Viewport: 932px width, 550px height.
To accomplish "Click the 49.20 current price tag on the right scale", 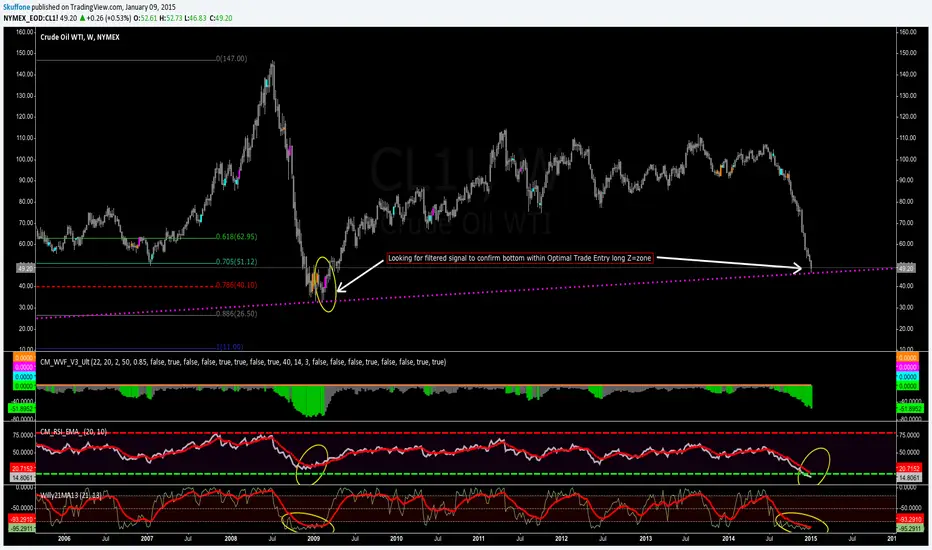I will click(906, 269).
